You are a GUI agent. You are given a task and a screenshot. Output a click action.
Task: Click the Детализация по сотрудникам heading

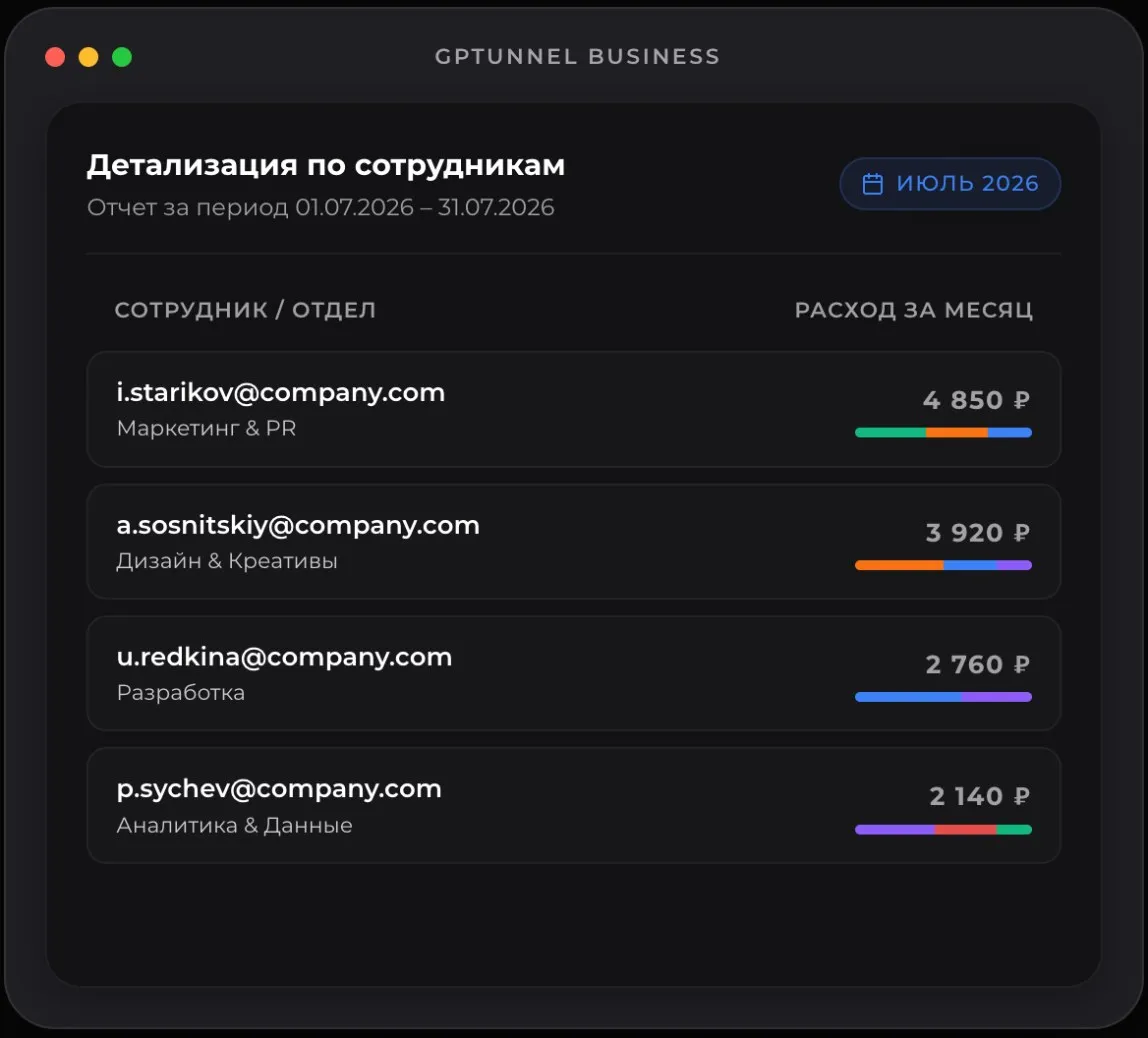326,165
